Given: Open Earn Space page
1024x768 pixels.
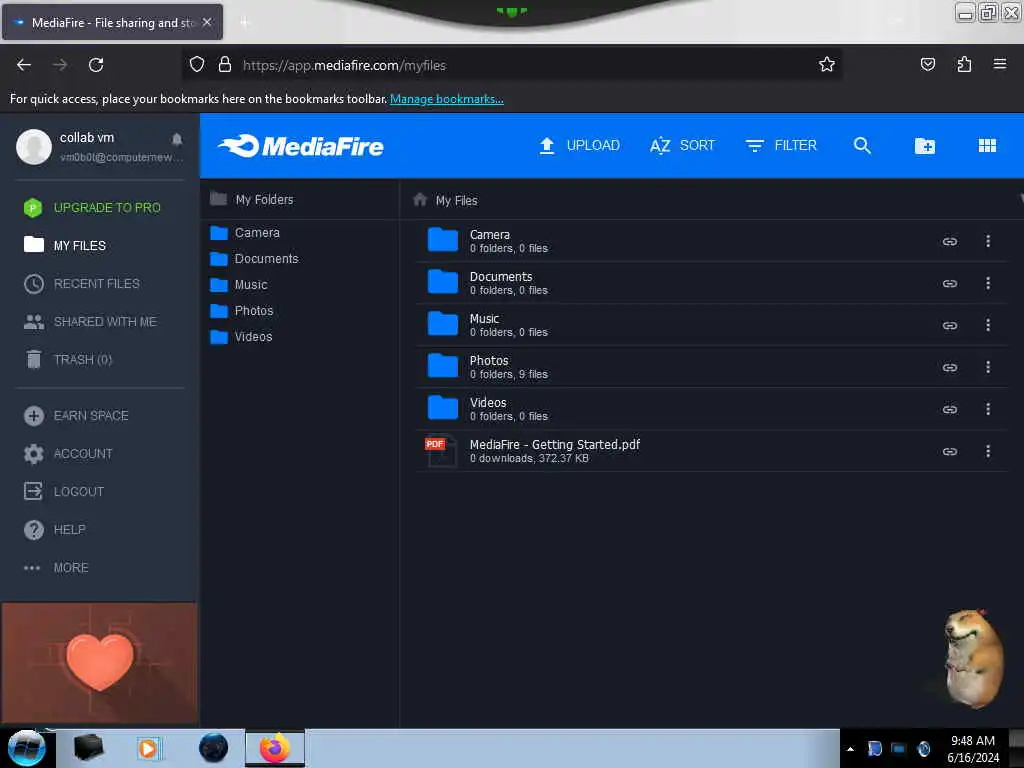Looking at the screenshot, I should [x=76, y=415].
